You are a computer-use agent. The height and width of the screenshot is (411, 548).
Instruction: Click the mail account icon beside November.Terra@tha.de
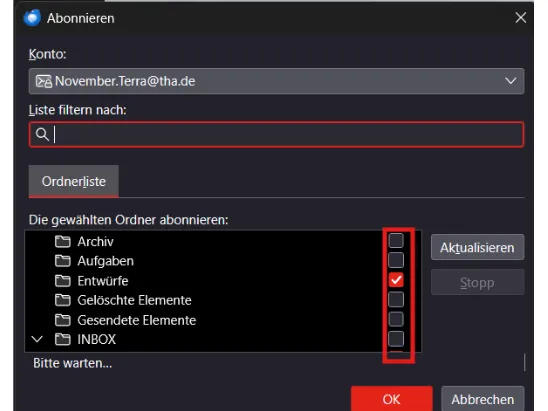(x=44, y=81)
